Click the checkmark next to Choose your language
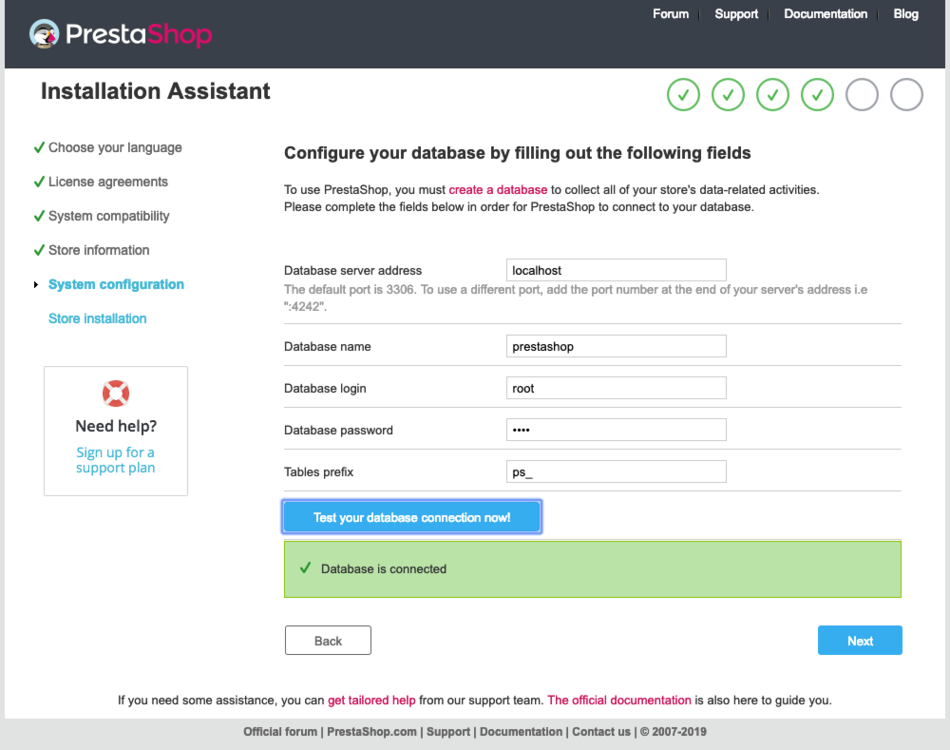This screenshot has height=750, width=950. point(39,147)
